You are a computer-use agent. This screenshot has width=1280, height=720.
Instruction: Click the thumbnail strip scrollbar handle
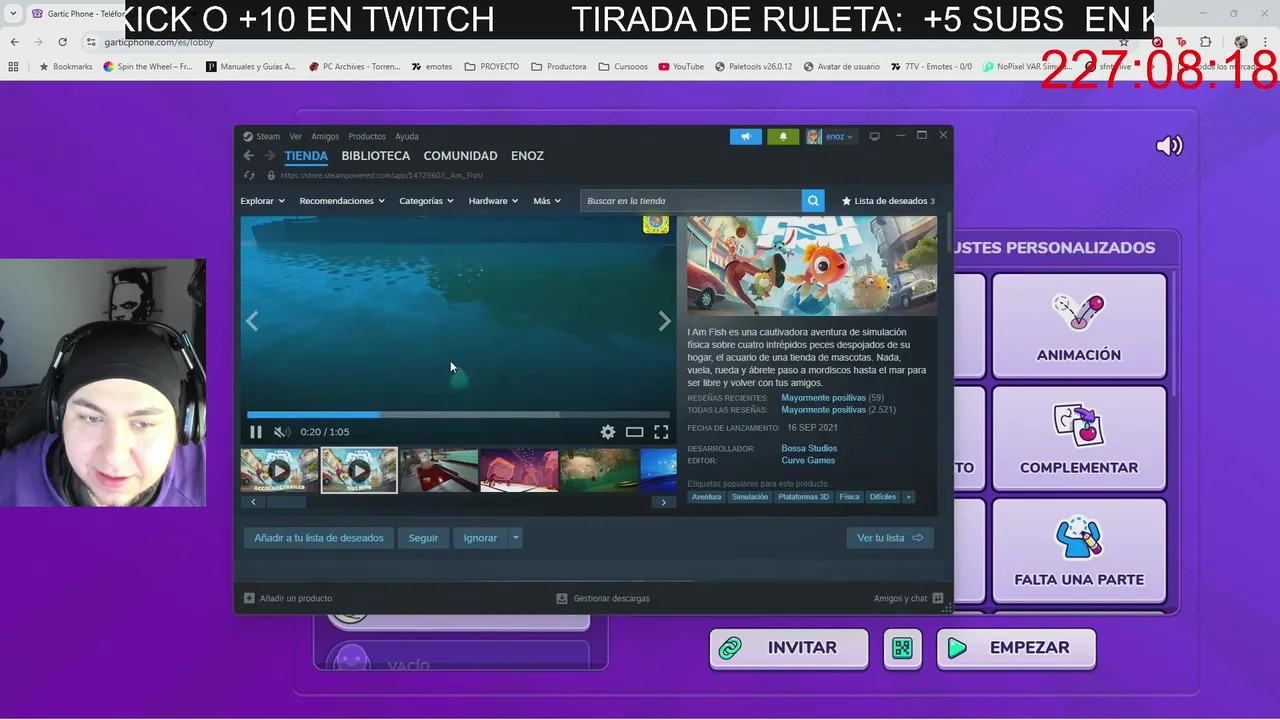(x=286, y=502)
